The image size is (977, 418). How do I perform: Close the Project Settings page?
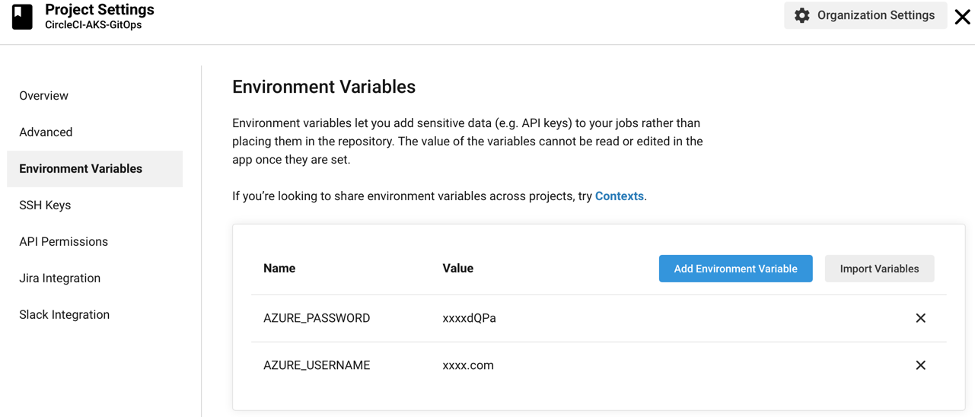962,17
